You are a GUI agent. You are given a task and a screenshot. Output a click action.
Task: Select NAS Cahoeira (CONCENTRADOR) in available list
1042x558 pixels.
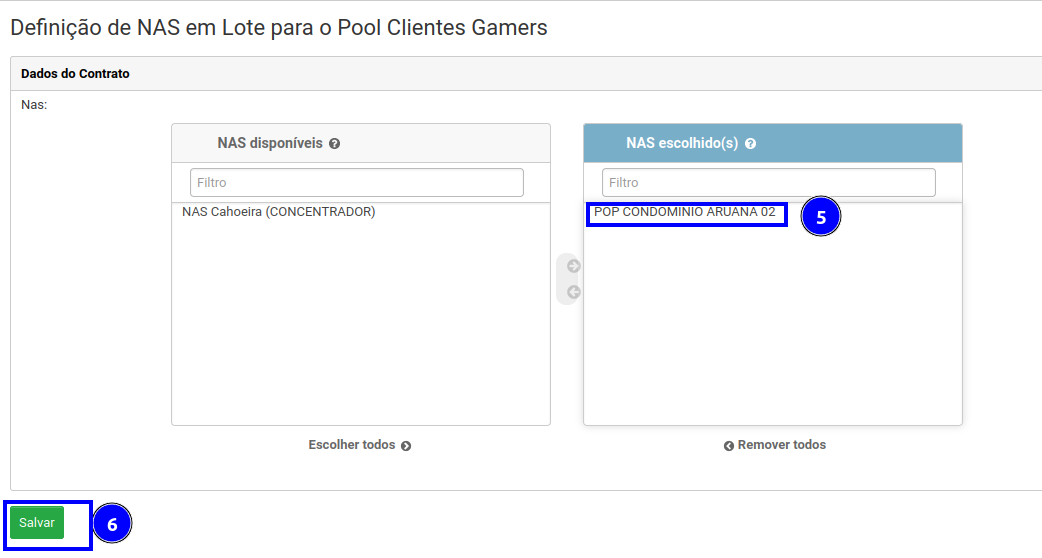click(x=279, y=212)
